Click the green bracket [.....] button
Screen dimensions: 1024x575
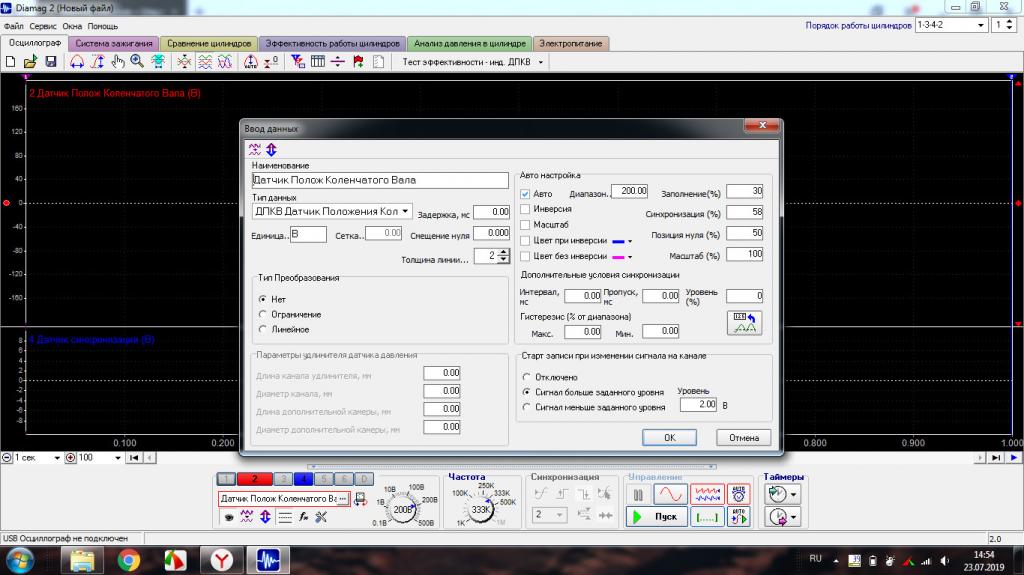(707, 517)
